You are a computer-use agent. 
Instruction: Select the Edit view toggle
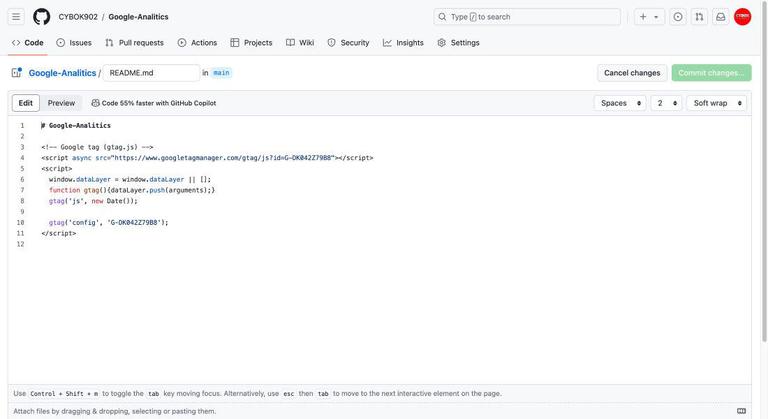[25, 103]
